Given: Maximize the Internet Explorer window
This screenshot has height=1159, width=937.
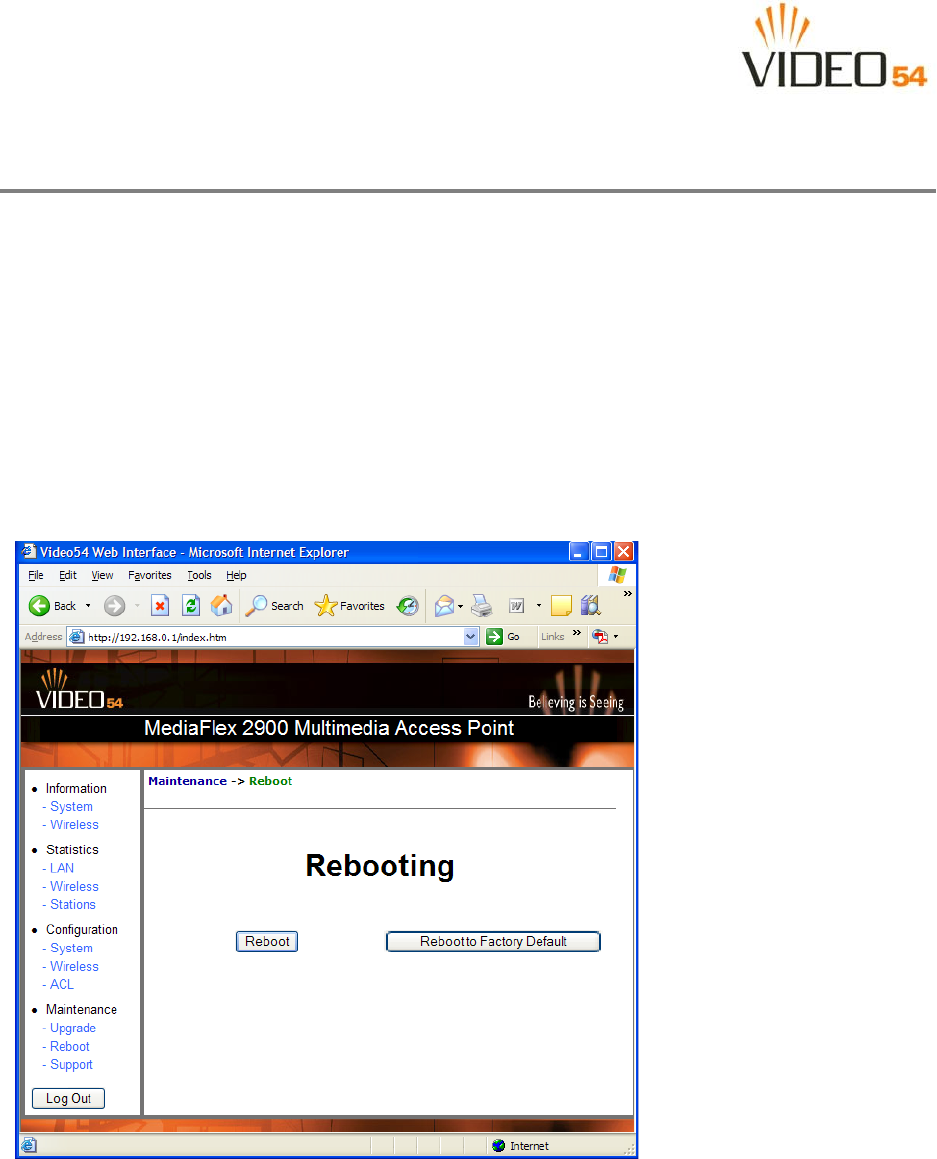Looking at the screenshot, I should 602,551.
